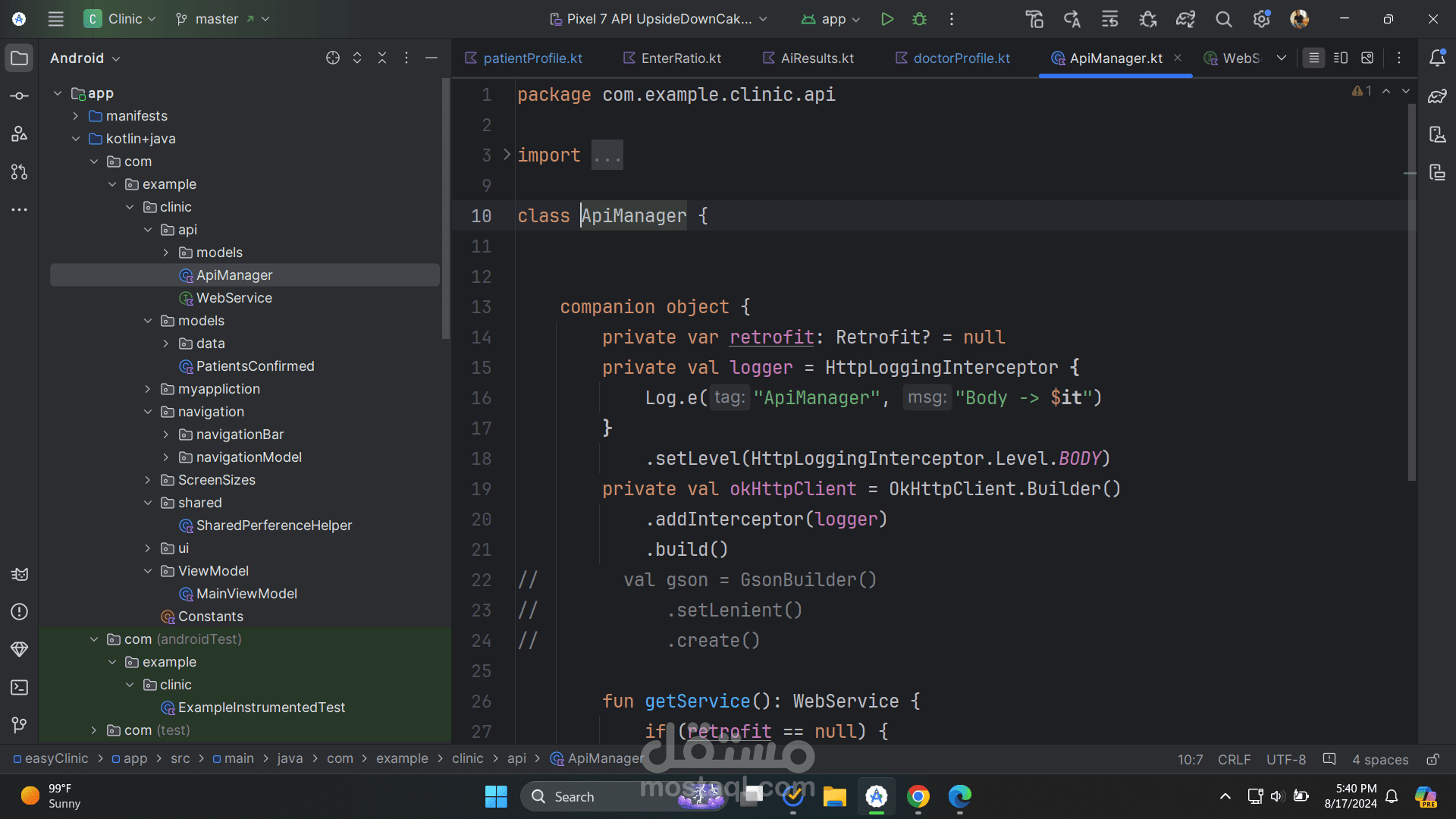The image size is (1456, 819).
Task: Click the UTF-8 encoding label
Action: [x=1285, y=759]
